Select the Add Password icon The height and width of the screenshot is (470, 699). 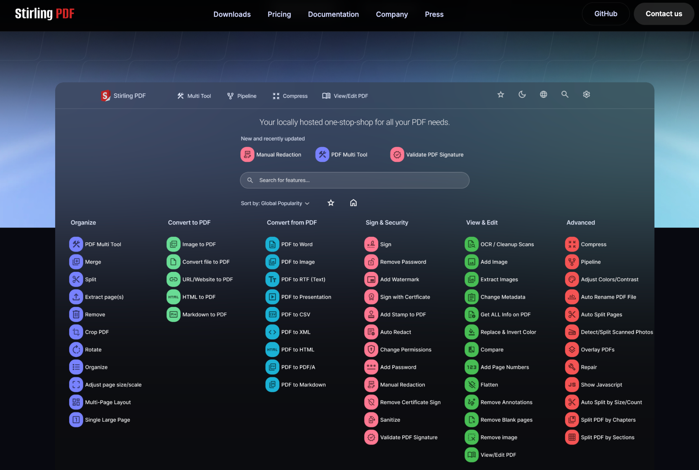point(371,367)
